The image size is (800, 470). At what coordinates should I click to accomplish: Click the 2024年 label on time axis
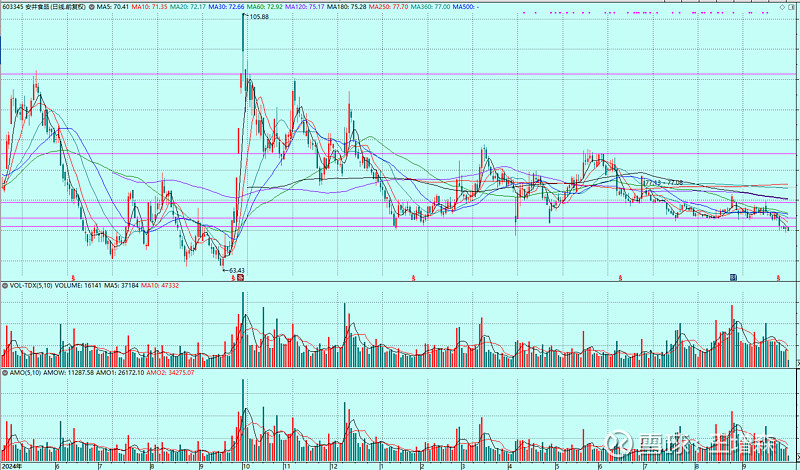pyautogui.click(x=12, y=465)
